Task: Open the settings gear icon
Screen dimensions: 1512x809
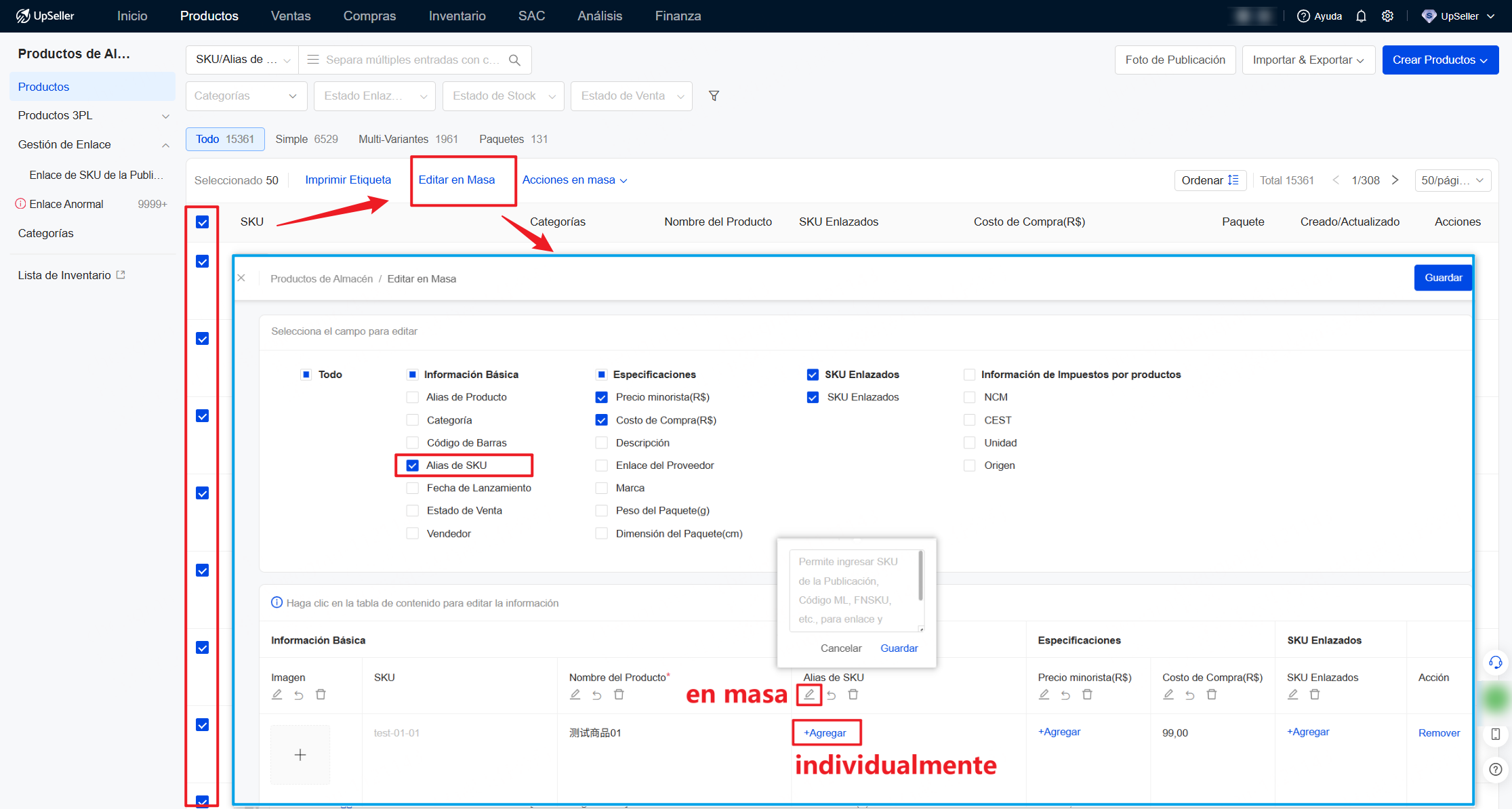Action: 1388,16
